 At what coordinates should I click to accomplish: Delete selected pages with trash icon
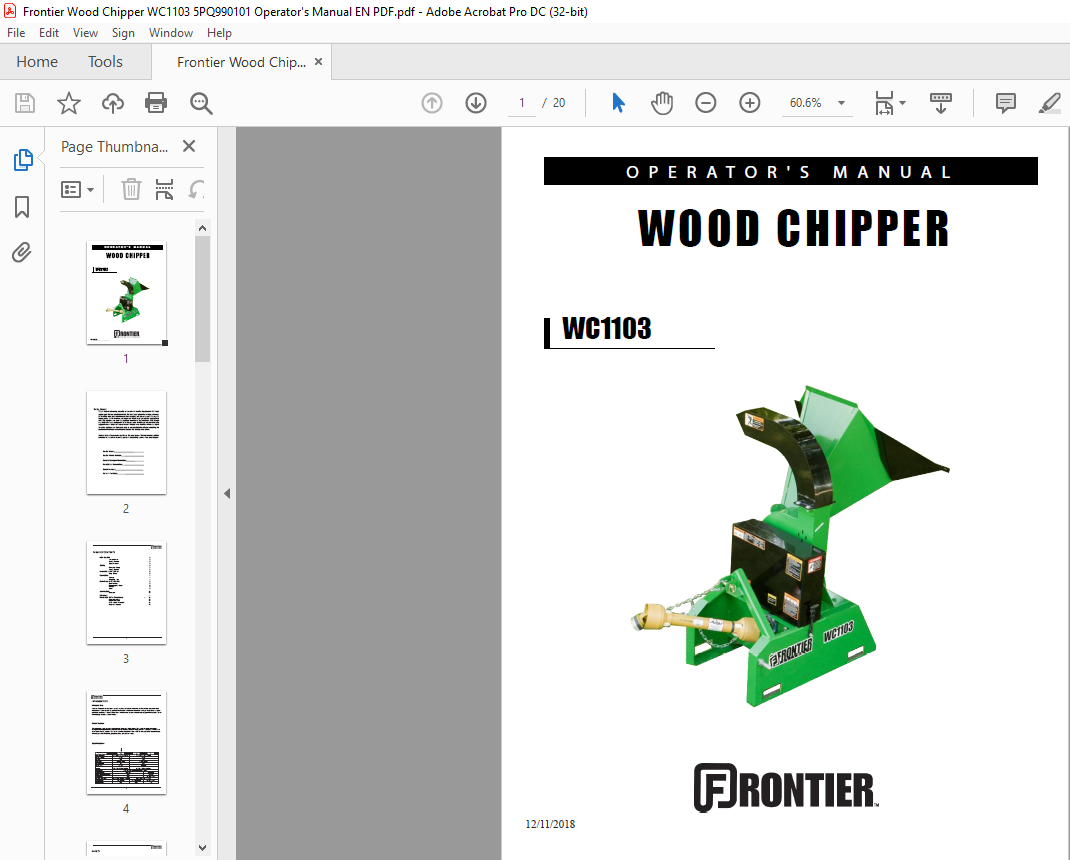click(x=131, y=189)
